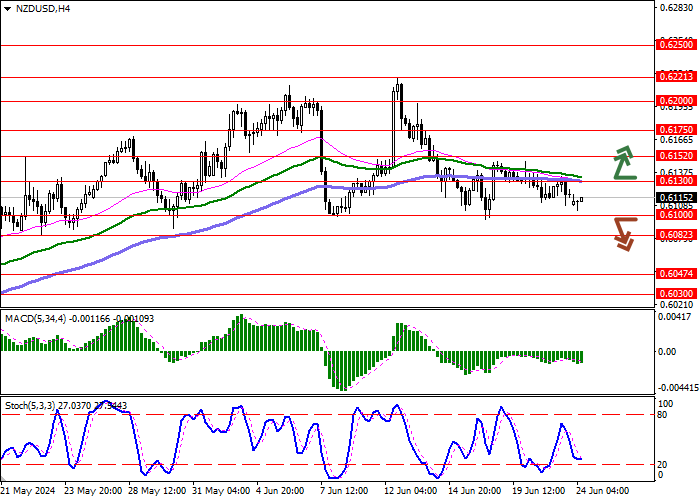Click the 23 May 20:00 time label
The image size is (700, 500).
(93, 491)
